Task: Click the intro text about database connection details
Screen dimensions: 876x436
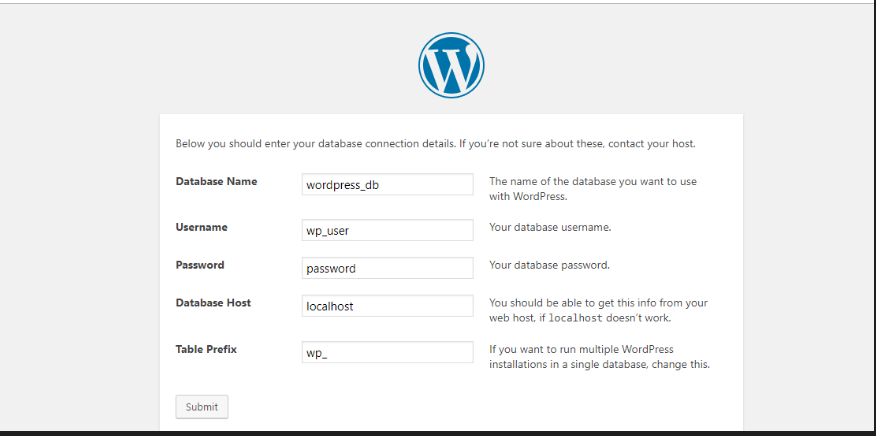Action: tap(435, 144)
